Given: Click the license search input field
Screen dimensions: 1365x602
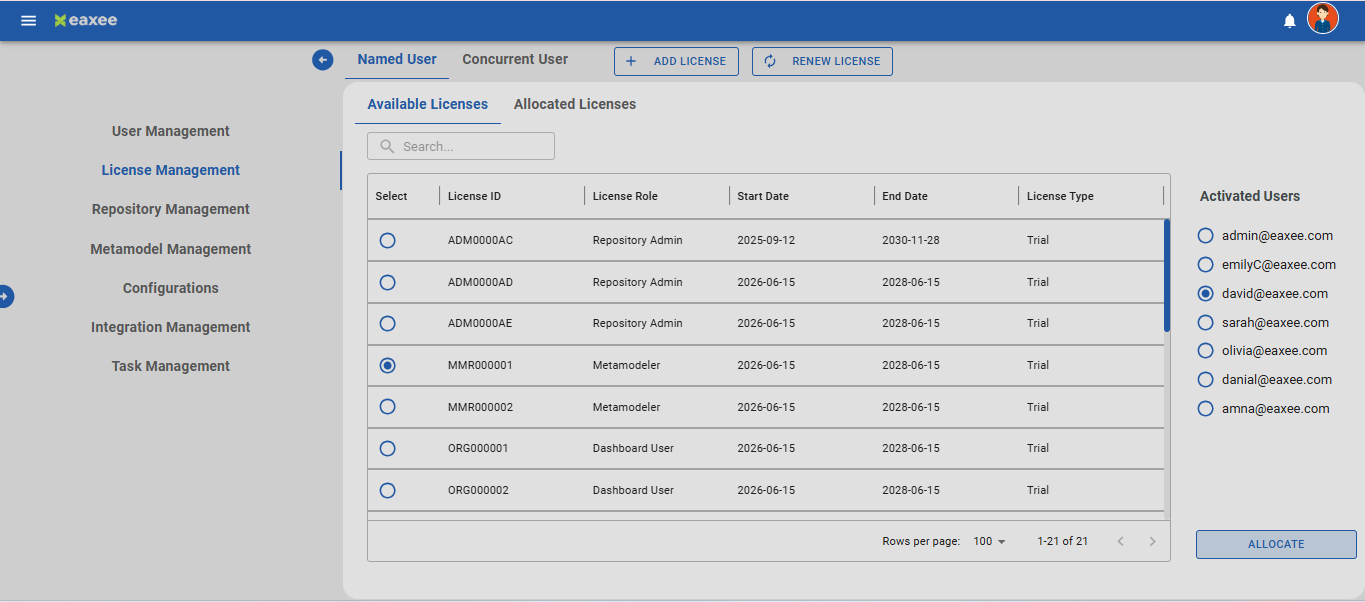Looking at the screenshot, I should click(x=461, y=146).
